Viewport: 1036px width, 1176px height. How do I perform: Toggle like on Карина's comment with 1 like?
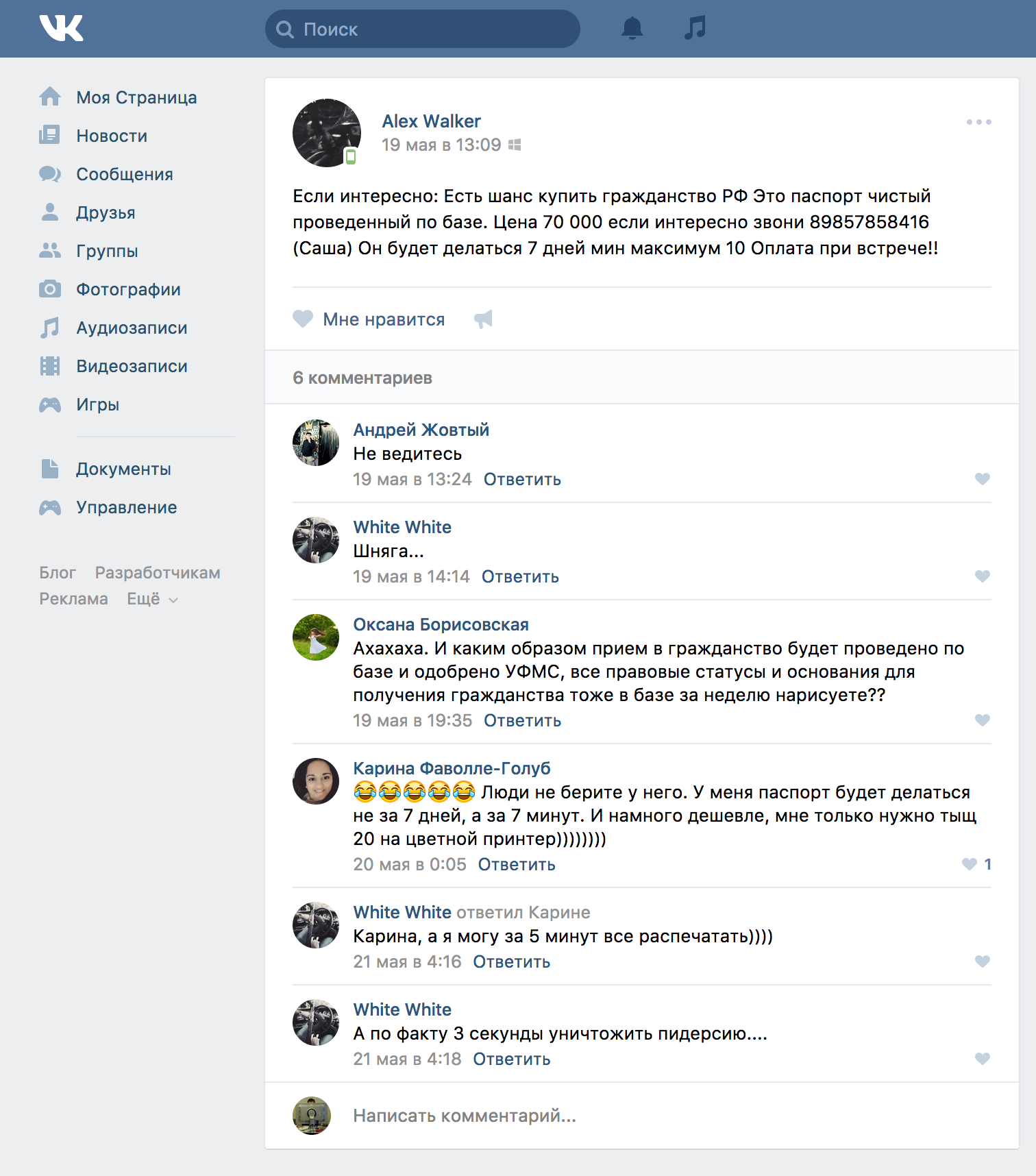coord(970,864)
